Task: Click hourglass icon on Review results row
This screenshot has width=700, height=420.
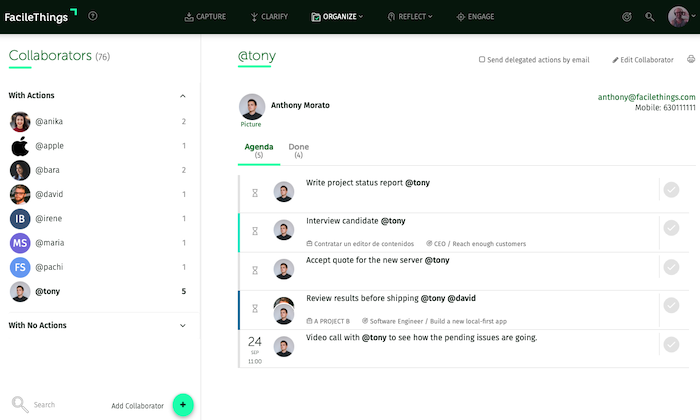Action: tap(255, 309)
